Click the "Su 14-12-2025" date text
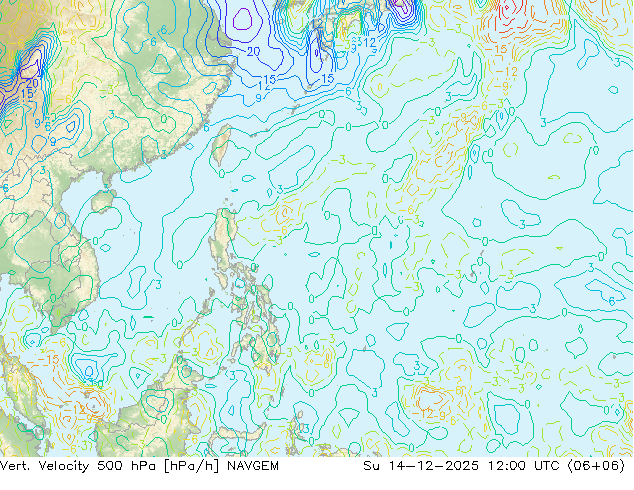 point(421,466)
